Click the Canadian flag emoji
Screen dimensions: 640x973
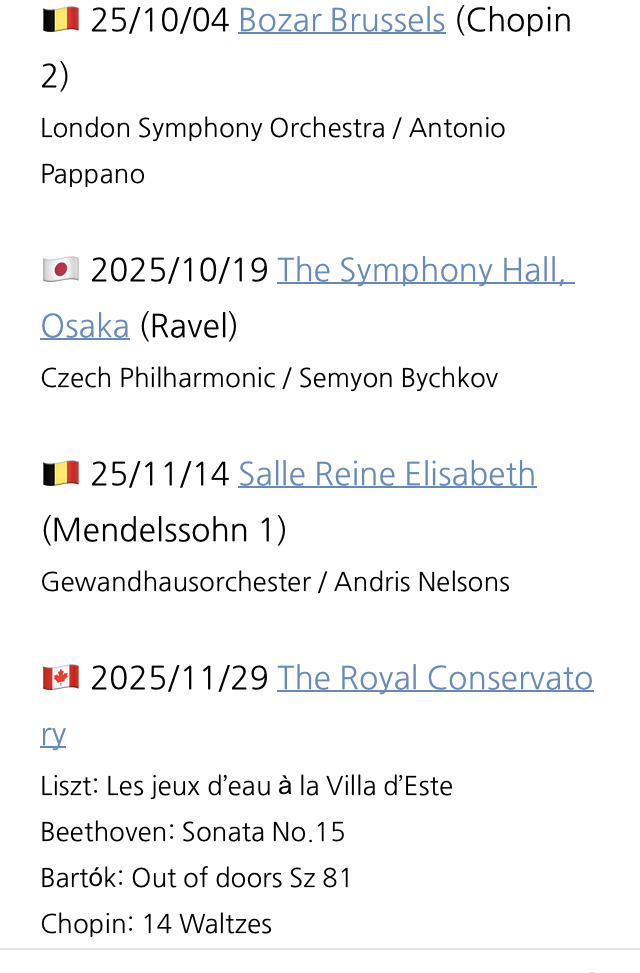(60, 678)
